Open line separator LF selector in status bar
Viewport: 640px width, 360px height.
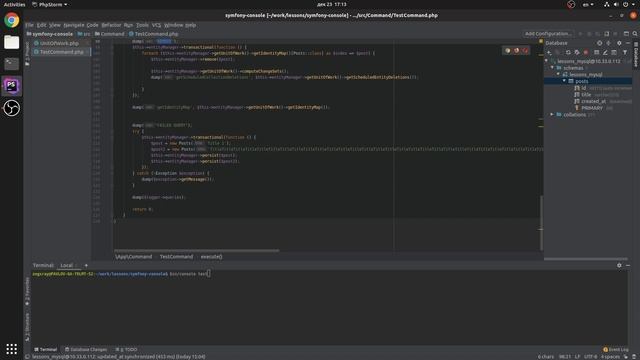[578, 357]
